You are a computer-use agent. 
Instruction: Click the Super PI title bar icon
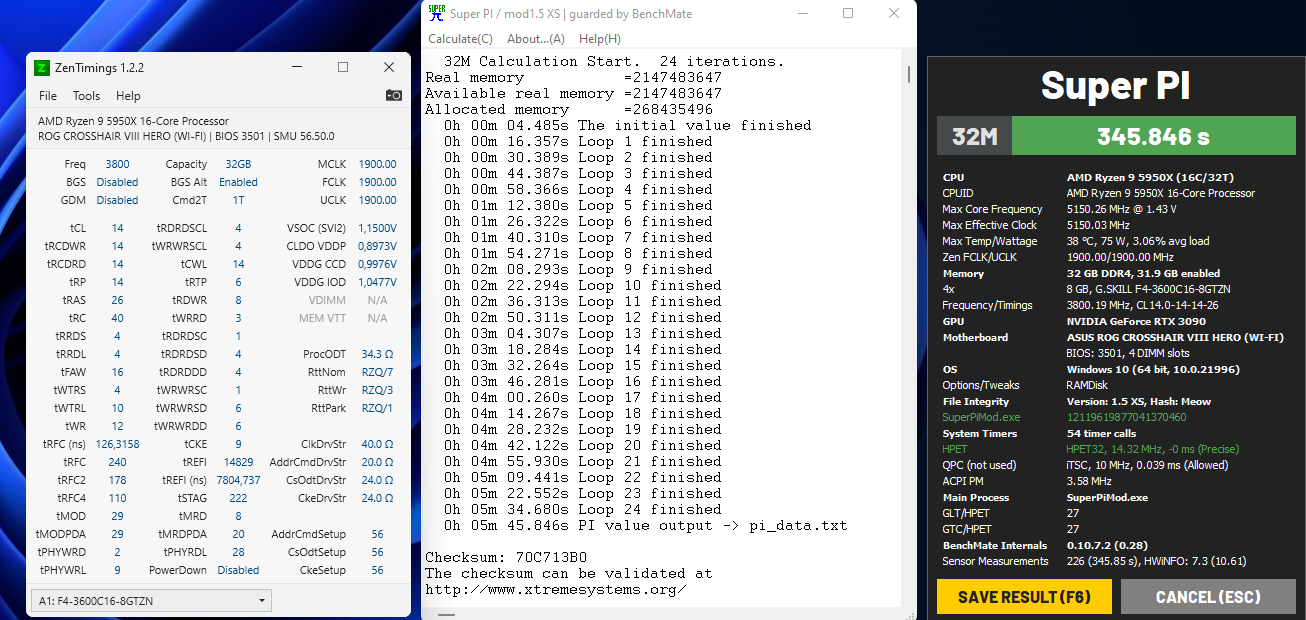[x=436, y=13]
